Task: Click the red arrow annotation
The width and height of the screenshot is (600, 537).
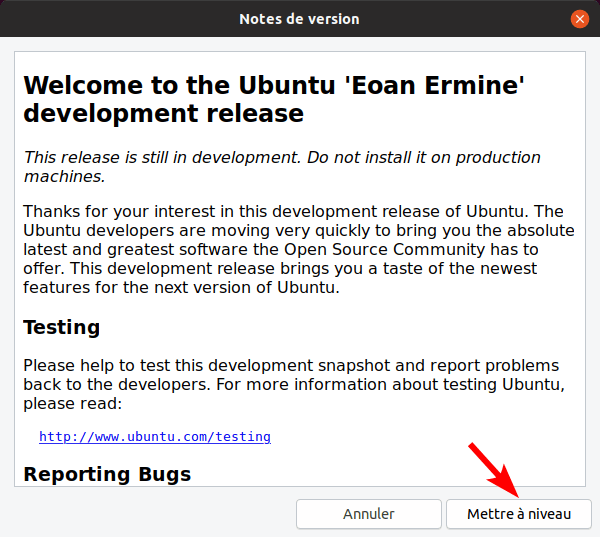Action: pos(495,470)
